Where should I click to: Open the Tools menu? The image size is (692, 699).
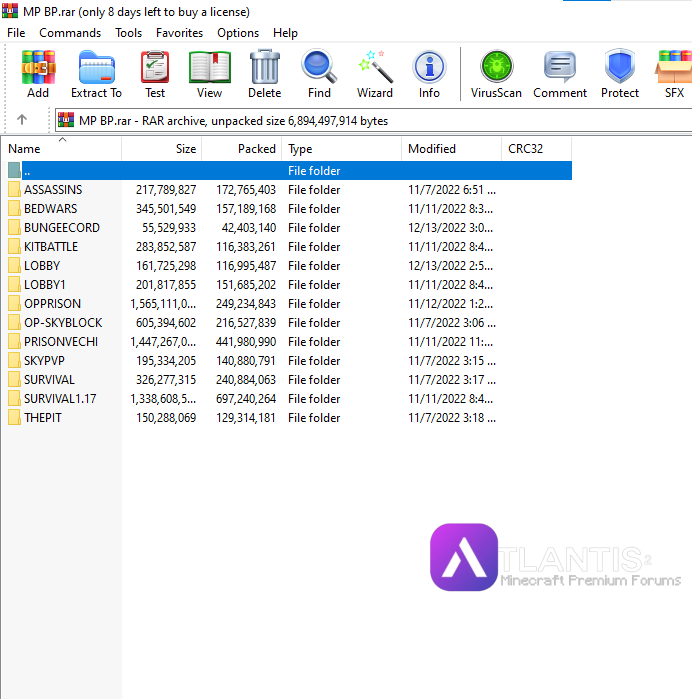[x=128, y=33]
